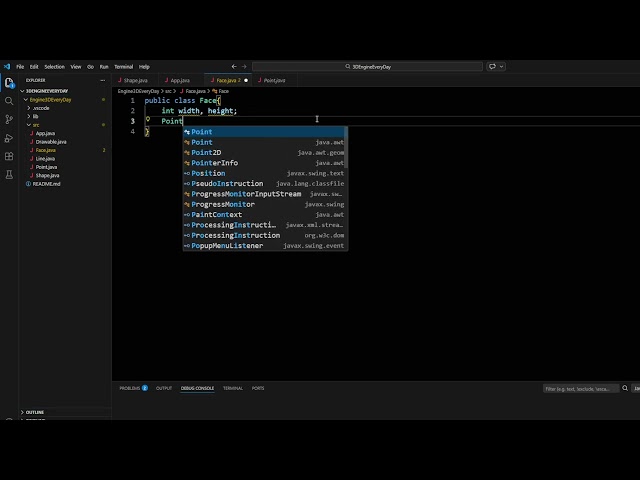Switch to the OUTPUT panel tab
Image resolution: width=640 pixels, height=480 pixels.
click(x=164, y=388)
